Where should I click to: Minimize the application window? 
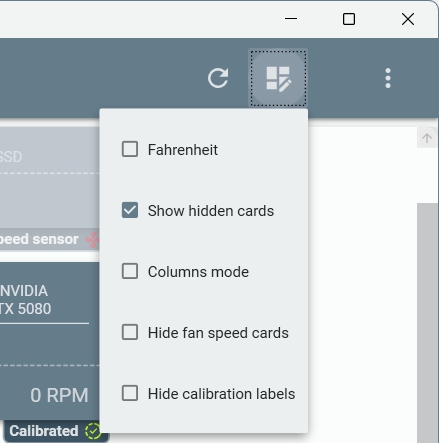pyautogui.click(x=291, y=19)
